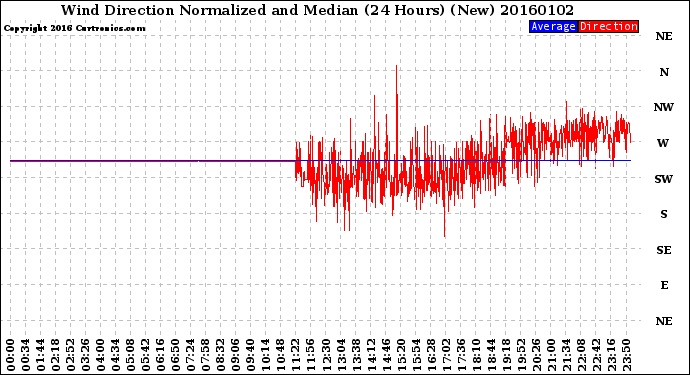Click the E direction axis label

[x=664, y=286]
